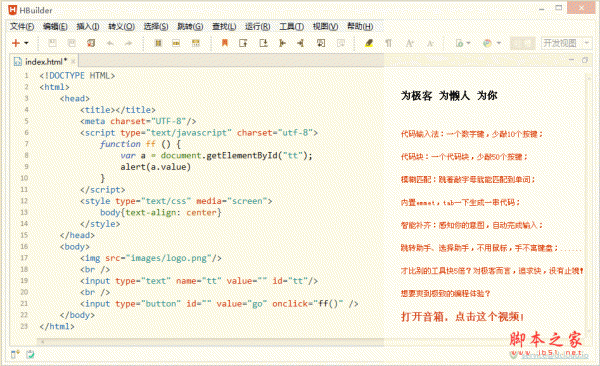Click the square icon after the arrow-with-bar icons
The image size is (600, 366).
coord(321,43)
